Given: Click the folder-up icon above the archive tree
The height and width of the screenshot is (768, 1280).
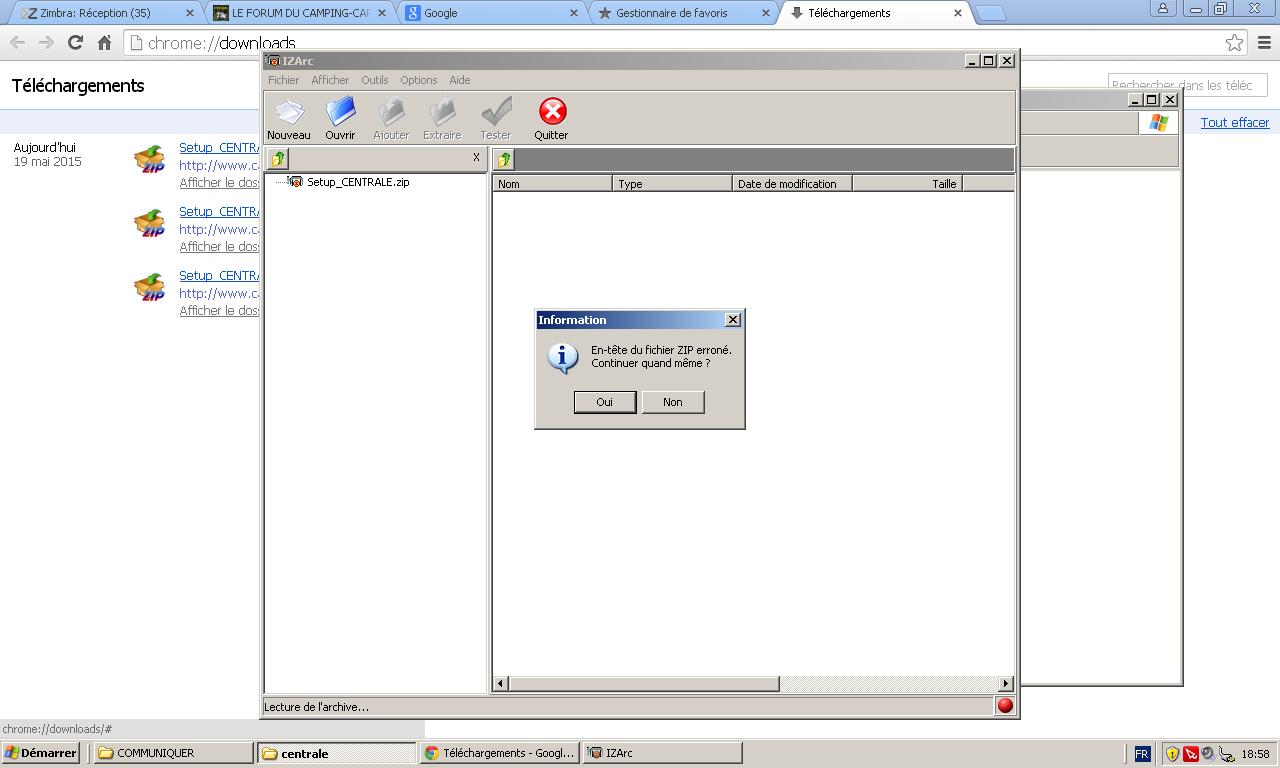Looking at the screenshot, I should pos(278,158).
